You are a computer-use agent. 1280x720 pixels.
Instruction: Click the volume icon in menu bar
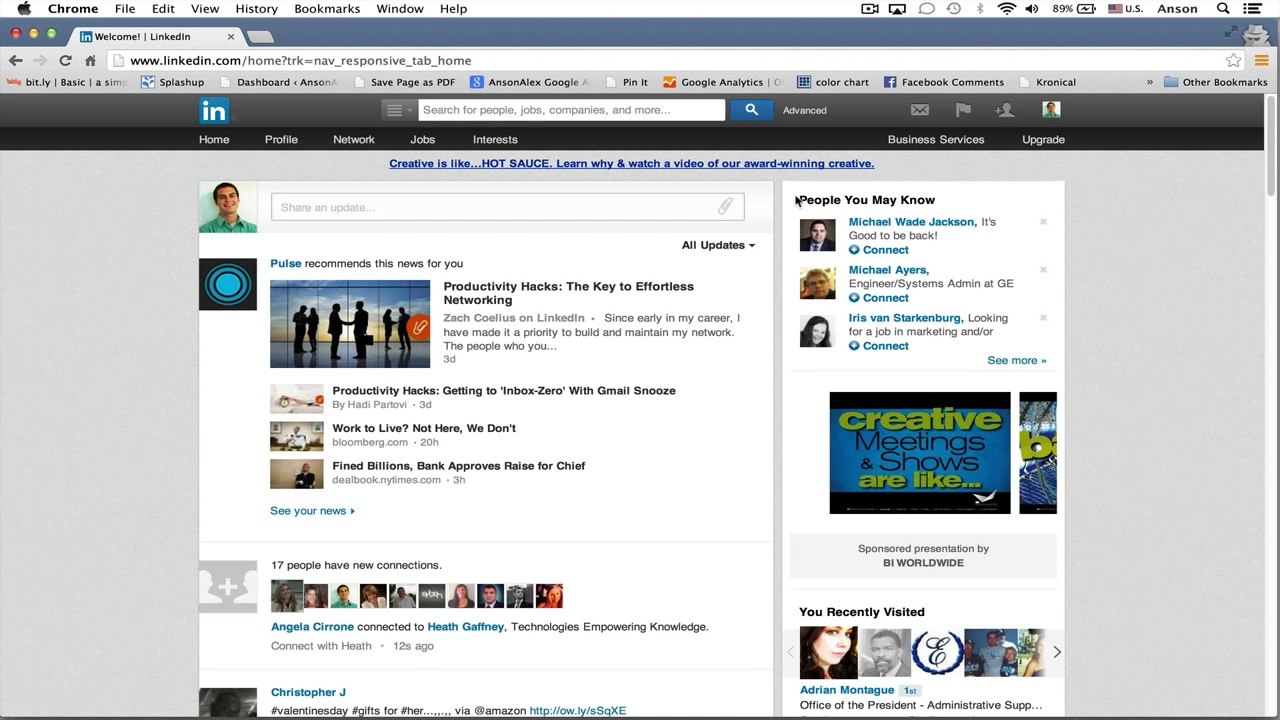coord(1032,9)
